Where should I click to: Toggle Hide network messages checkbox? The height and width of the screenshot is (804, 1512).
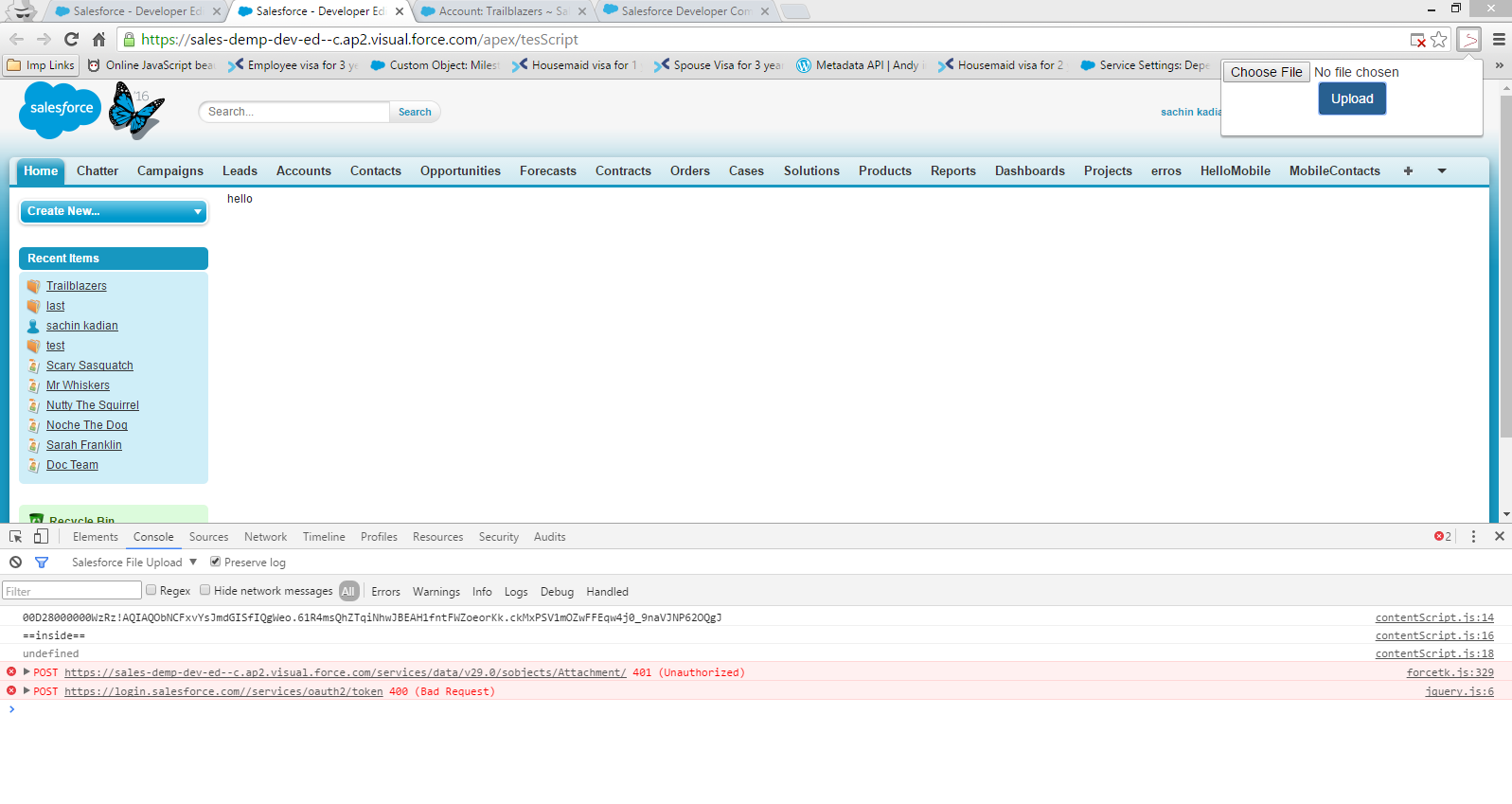click(x=205, y=590)
